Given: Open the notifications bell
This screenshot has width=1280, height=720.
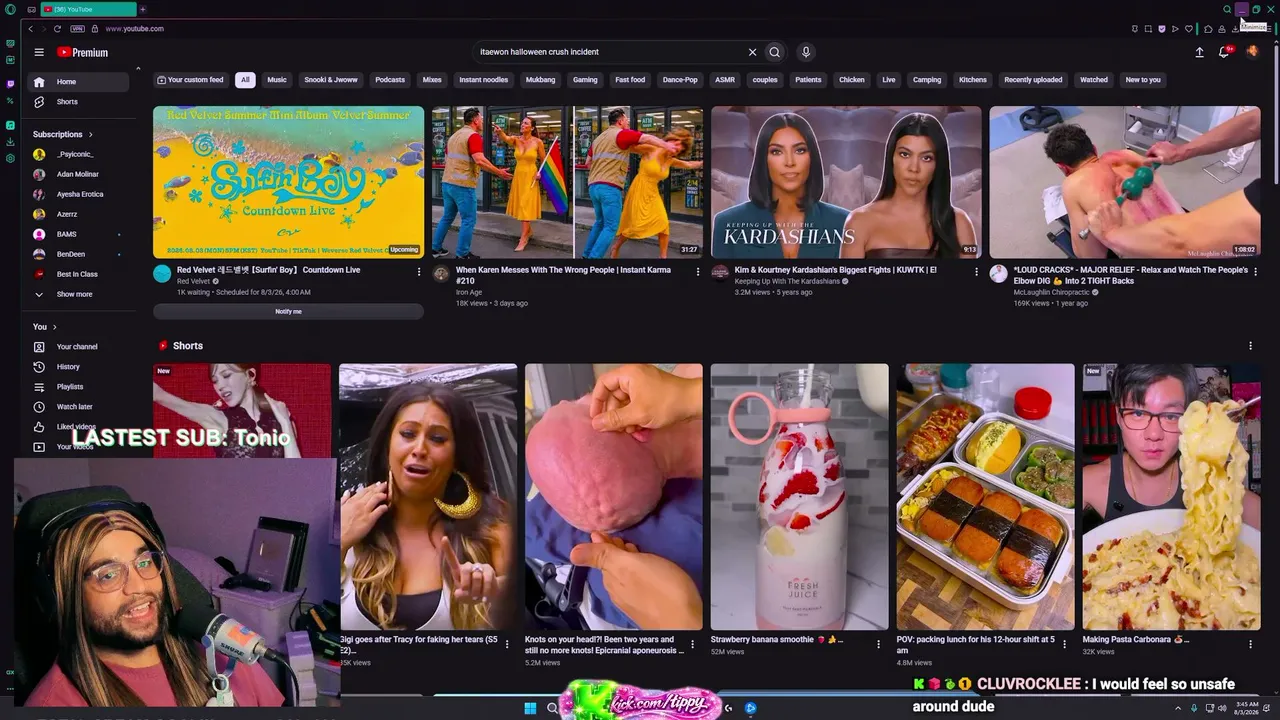Looking at the screenshot, I should point(1224,52).
